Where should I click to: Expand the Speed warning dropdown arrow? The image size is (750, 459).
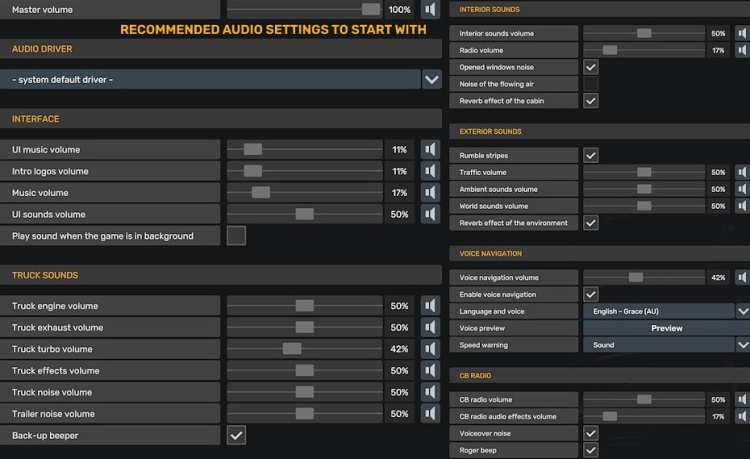(x=742, y=344)
